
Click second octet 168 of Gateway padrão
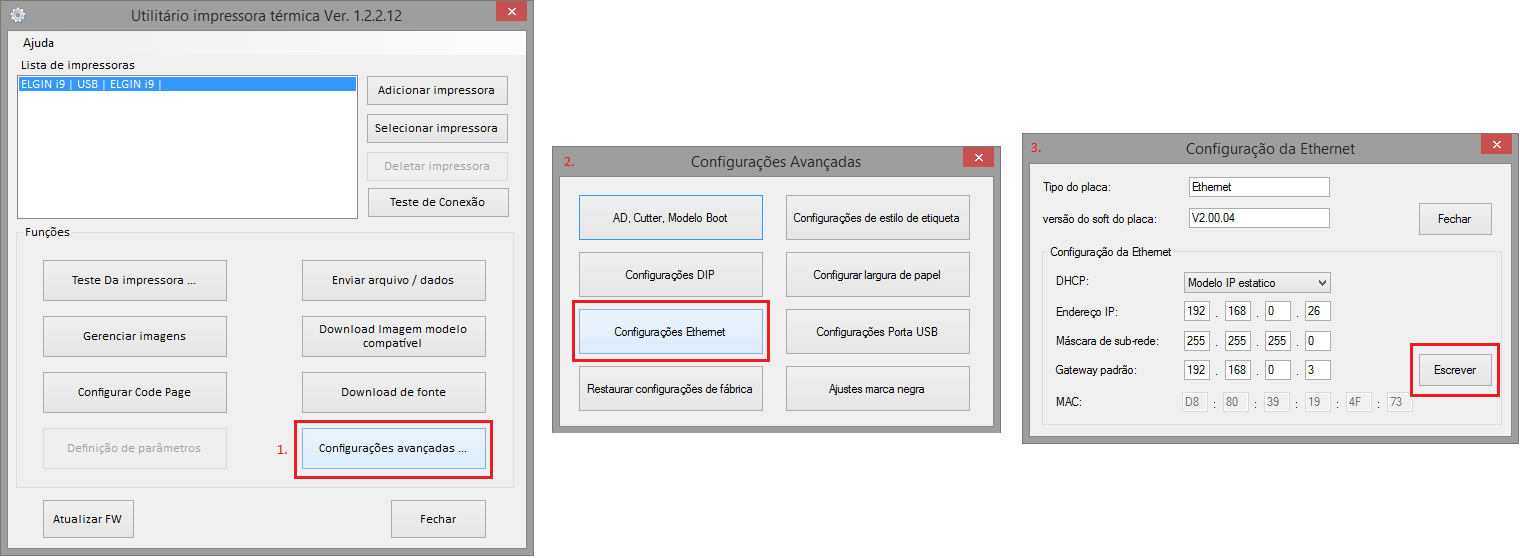coord(1236,370)
